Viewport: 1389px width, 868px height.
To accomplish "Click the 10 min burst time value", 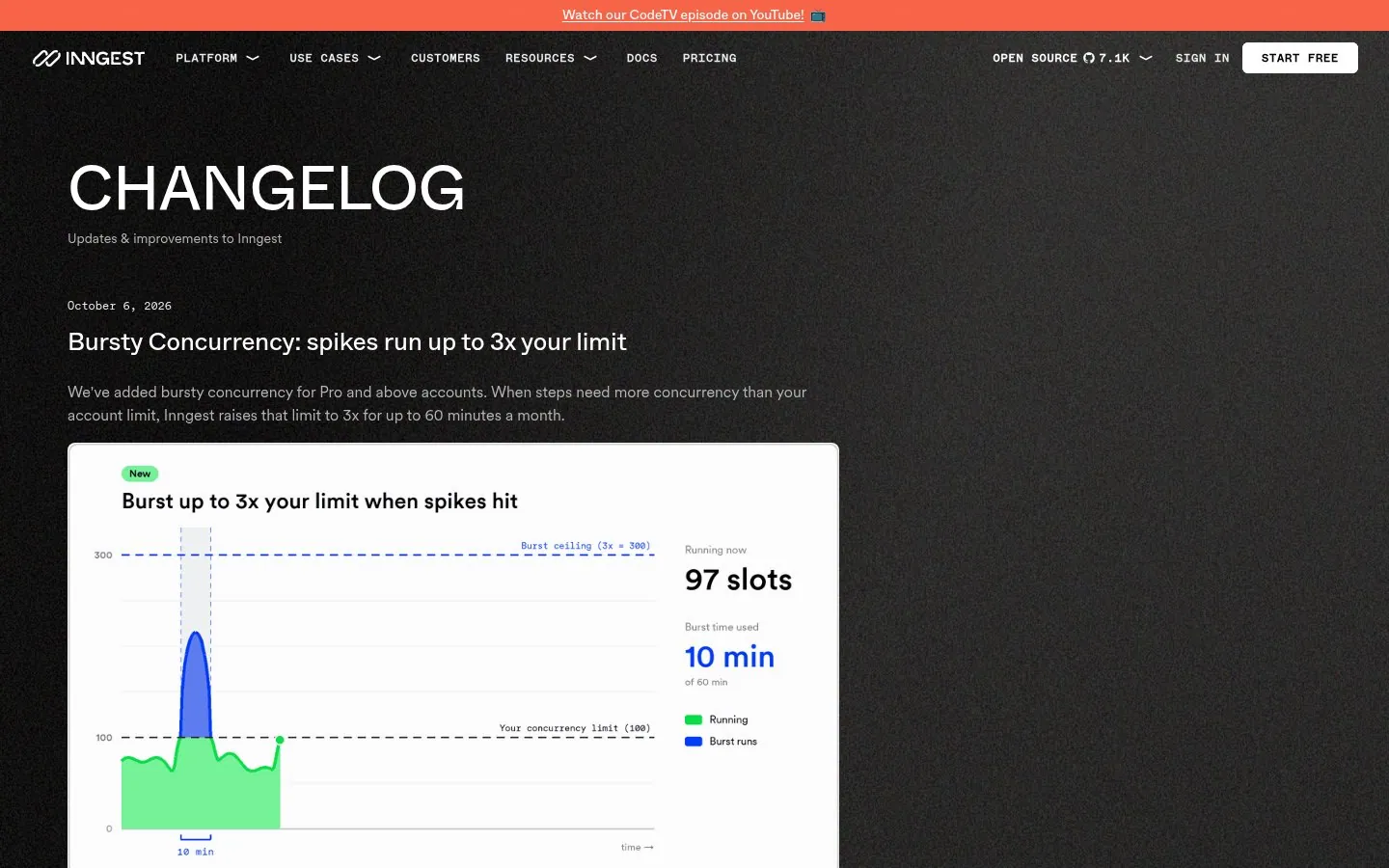I will [730, 657].
